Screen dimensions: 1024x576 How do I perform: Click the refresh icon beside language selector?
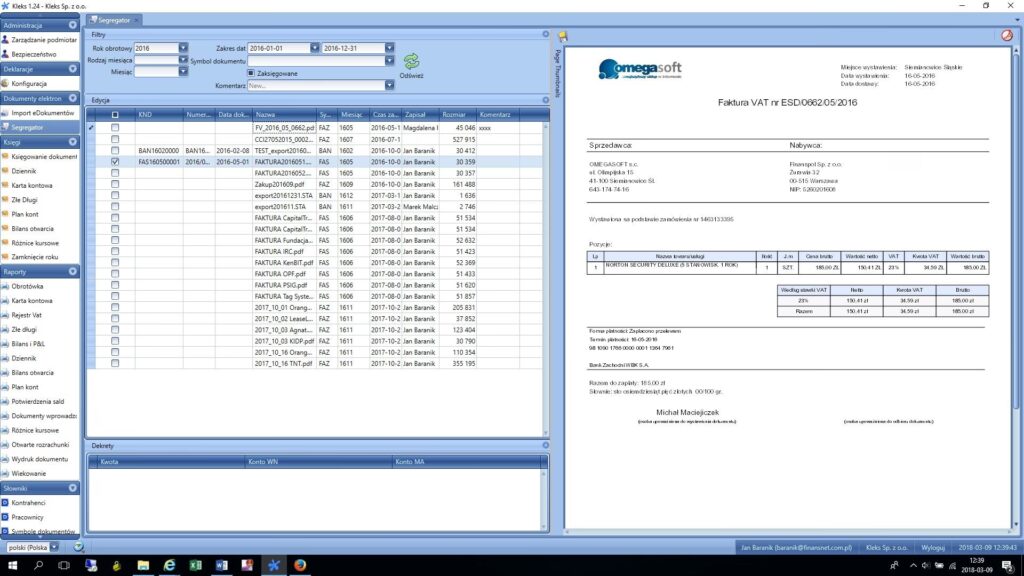click(x=78, y=547)
